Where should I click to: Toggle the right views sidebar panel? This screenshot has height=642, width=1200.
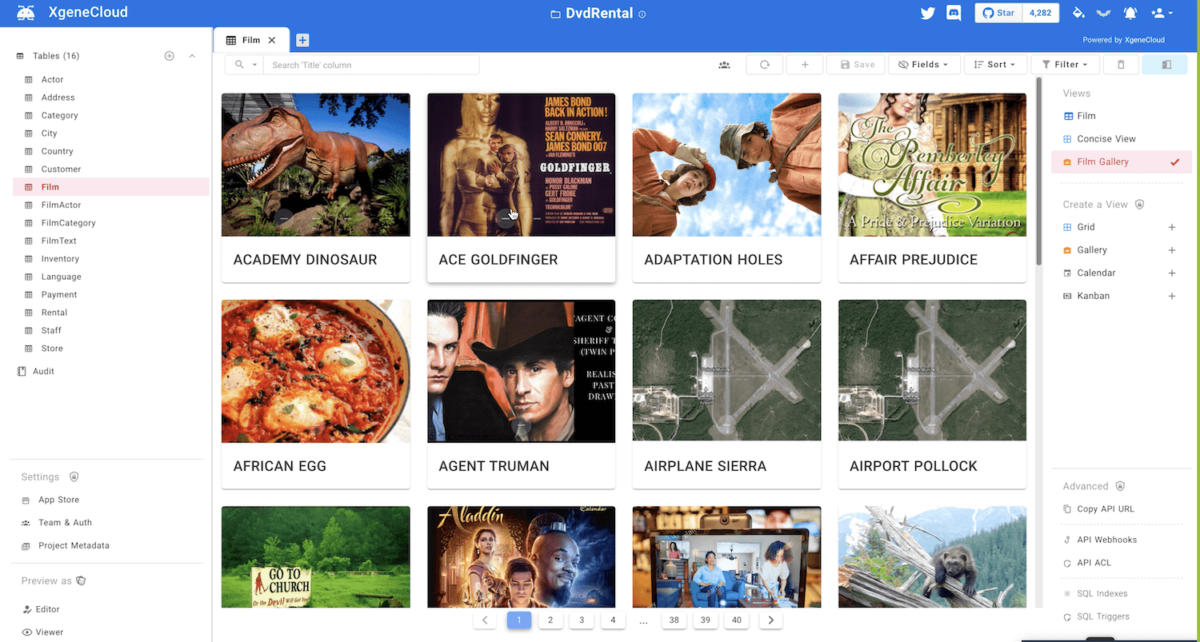[x=1165, y=65]
